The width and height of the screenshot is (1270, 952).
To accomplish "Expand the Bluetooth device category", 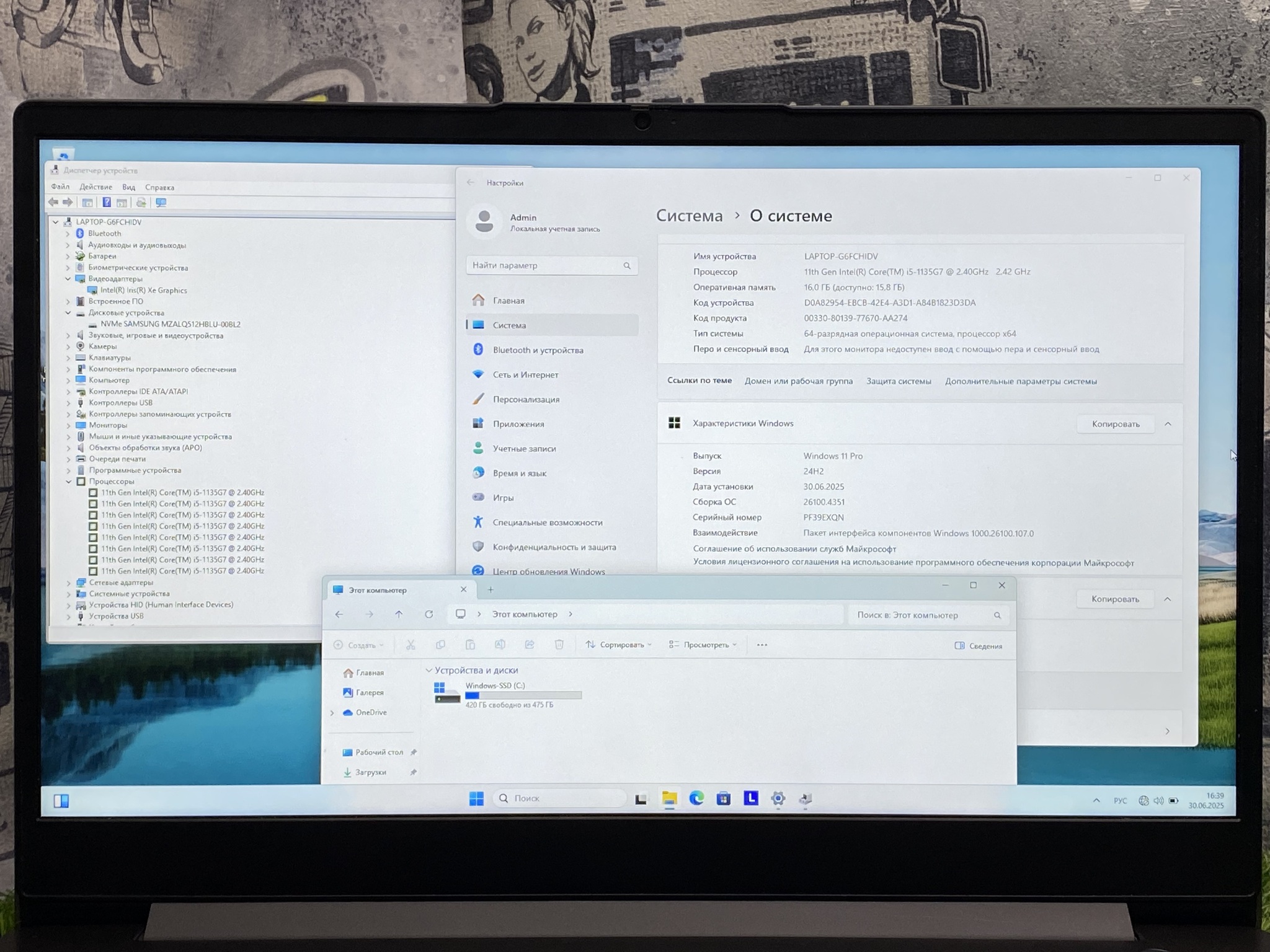I will point(68,234).
